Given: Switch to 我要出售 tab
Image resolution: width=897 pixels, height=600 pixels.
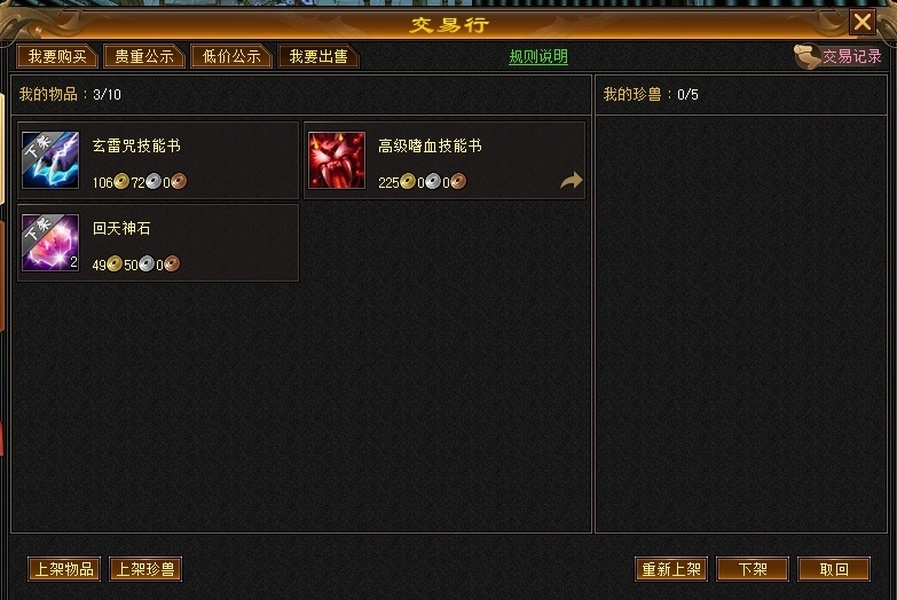Looking at the screenshot, I should click(318, 57).
